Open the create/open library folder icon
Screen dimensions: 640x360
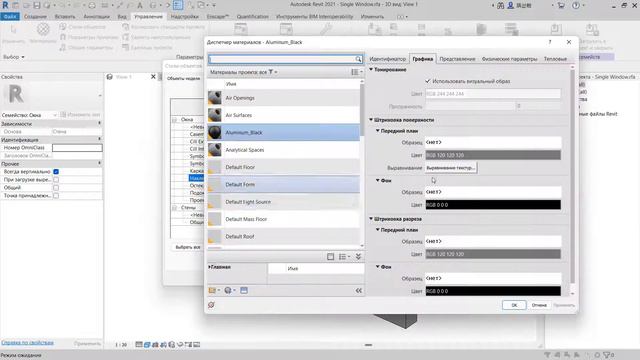(x=214, y=290)
